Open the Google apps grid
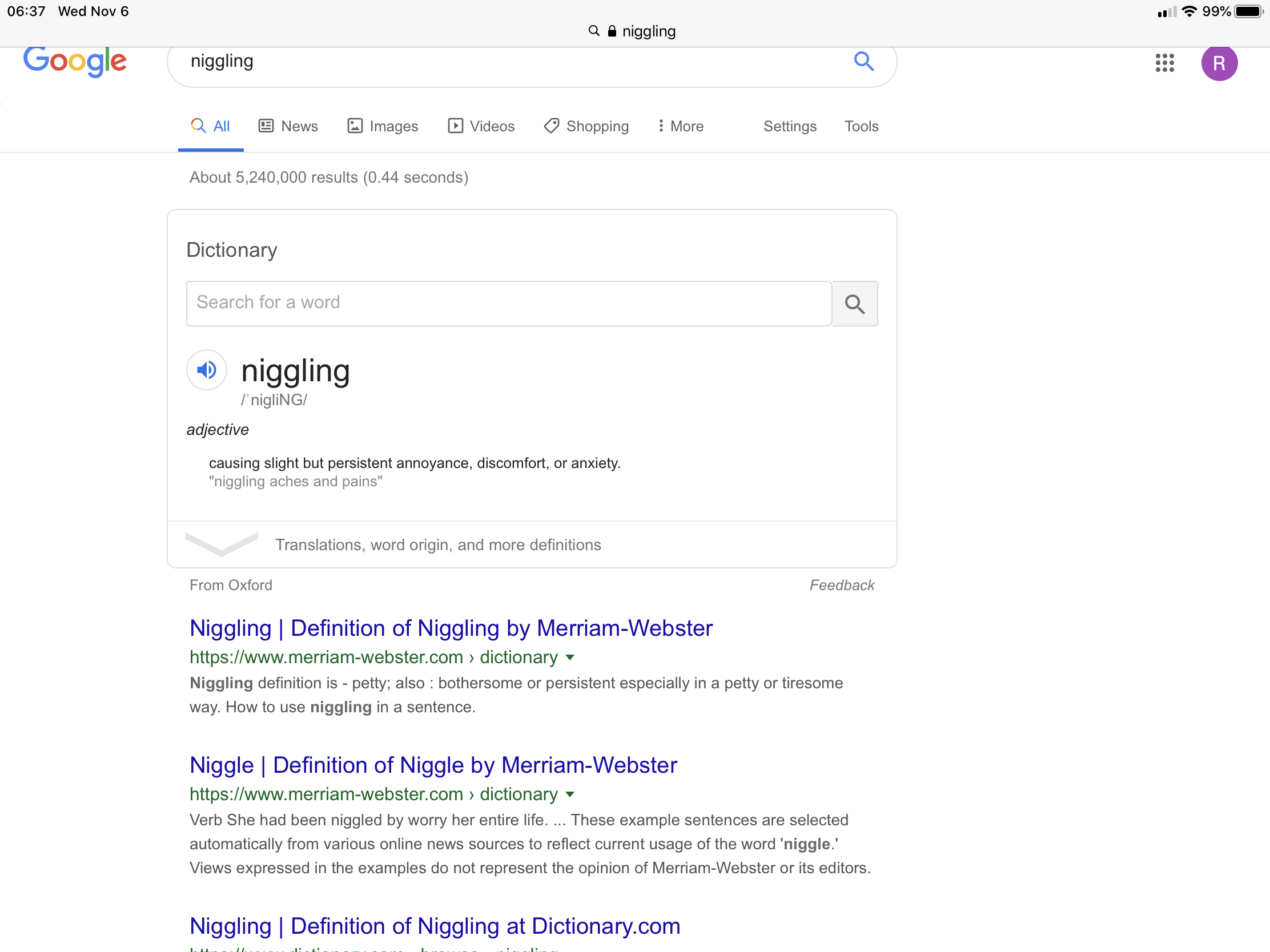 point(1164,63)
